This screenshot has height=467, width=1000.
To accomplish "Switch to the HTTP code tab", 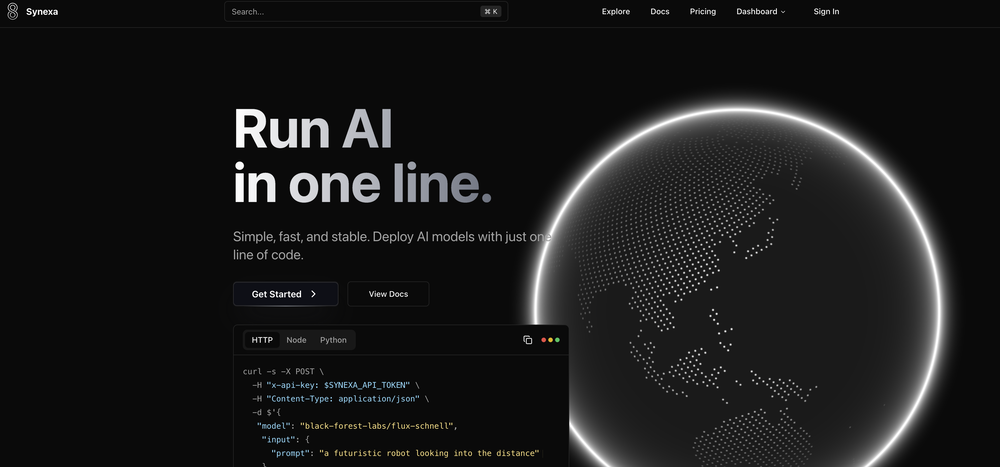I will click(262, 340).
